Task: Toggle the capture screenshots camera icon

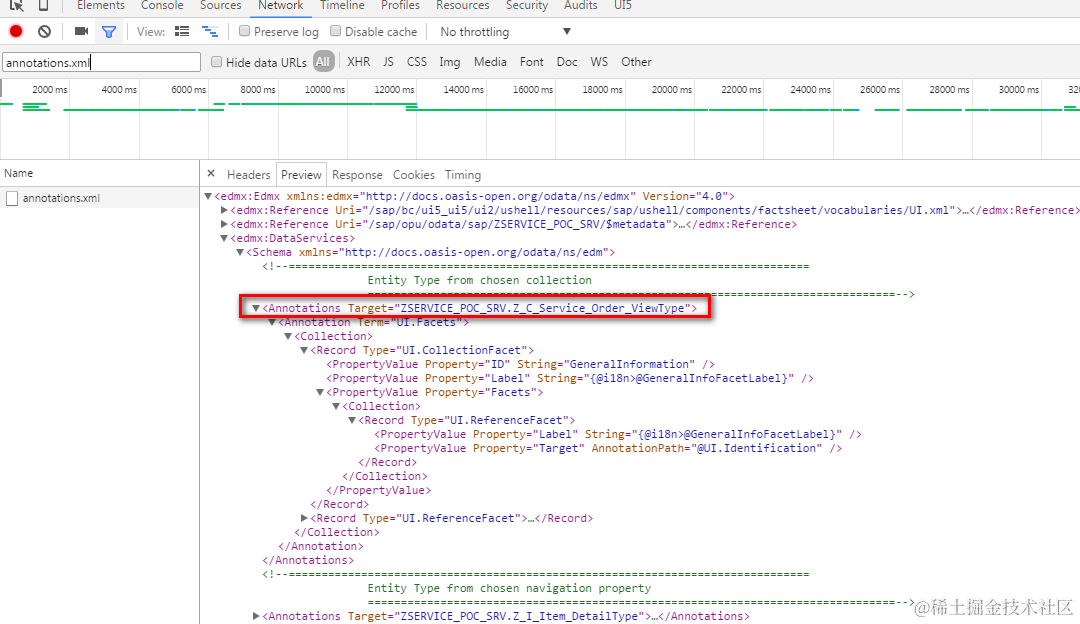Action: [81, 32]
